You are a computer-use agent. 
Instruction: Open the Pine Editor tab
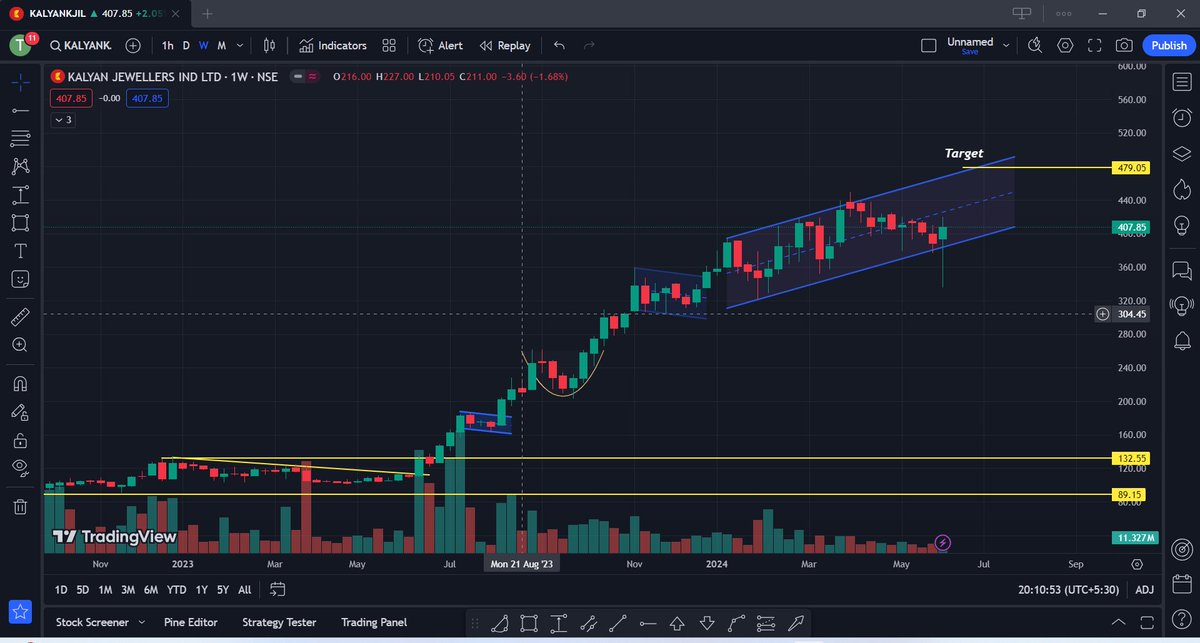click(x=190, y=622)
